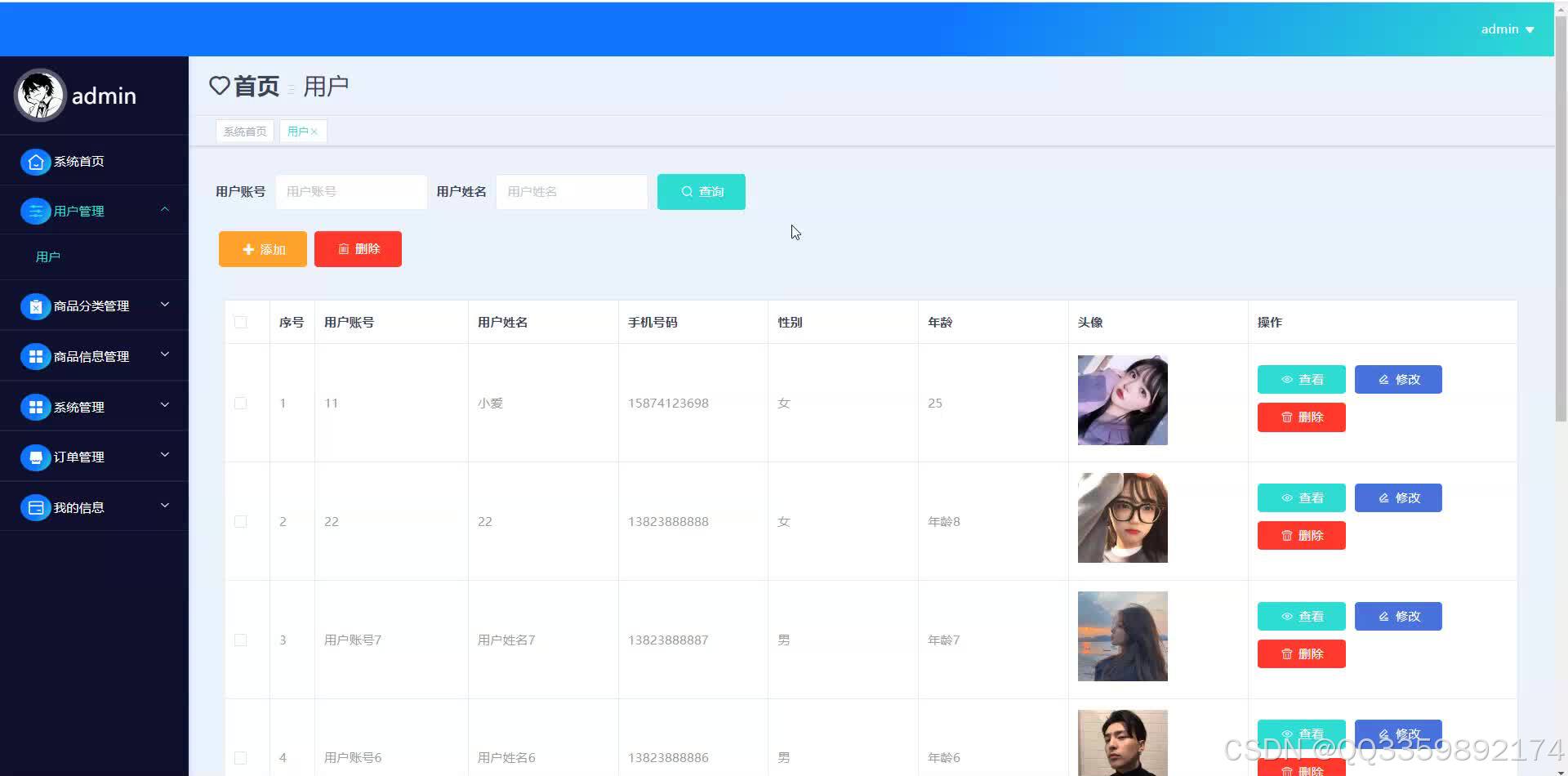Click the chat icon beside 订单管理
The width and height of the screenshot is (1568, 776).
35,457
